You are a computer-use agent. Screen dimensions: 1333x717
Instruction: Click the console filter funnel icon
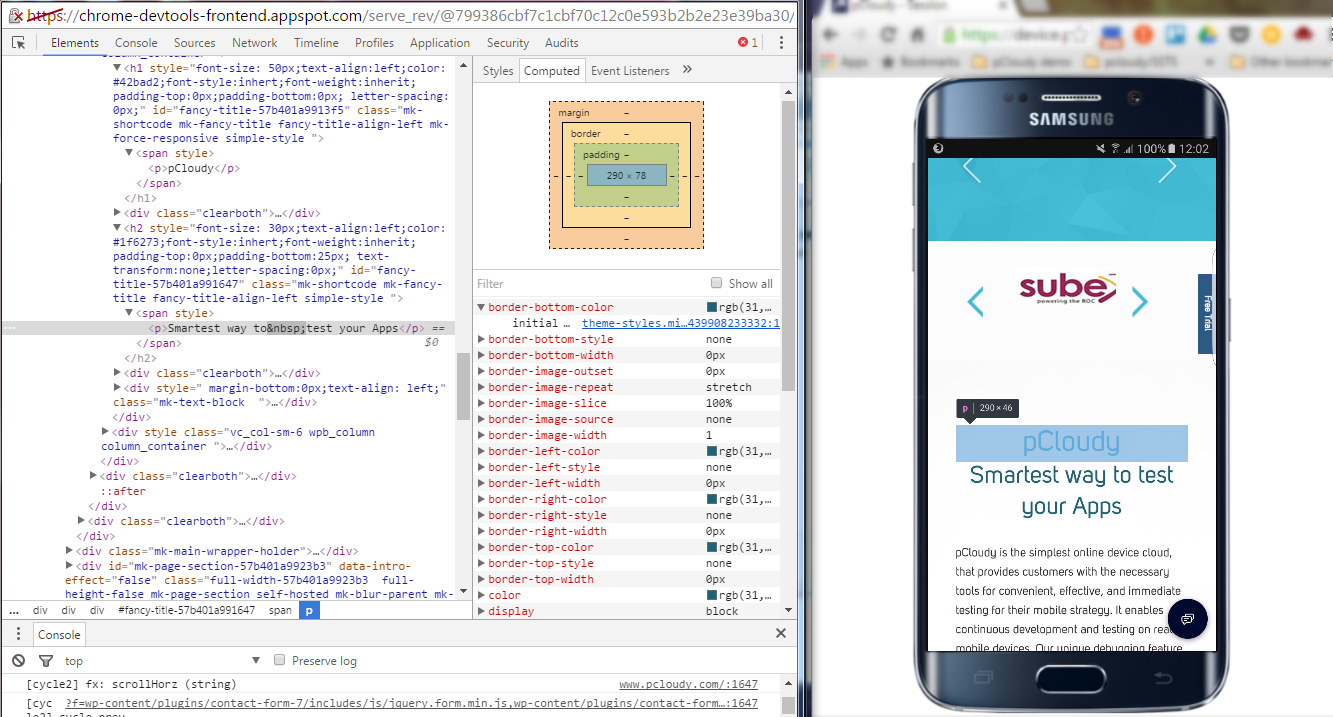pyautogui.click(x=45, y=661)
